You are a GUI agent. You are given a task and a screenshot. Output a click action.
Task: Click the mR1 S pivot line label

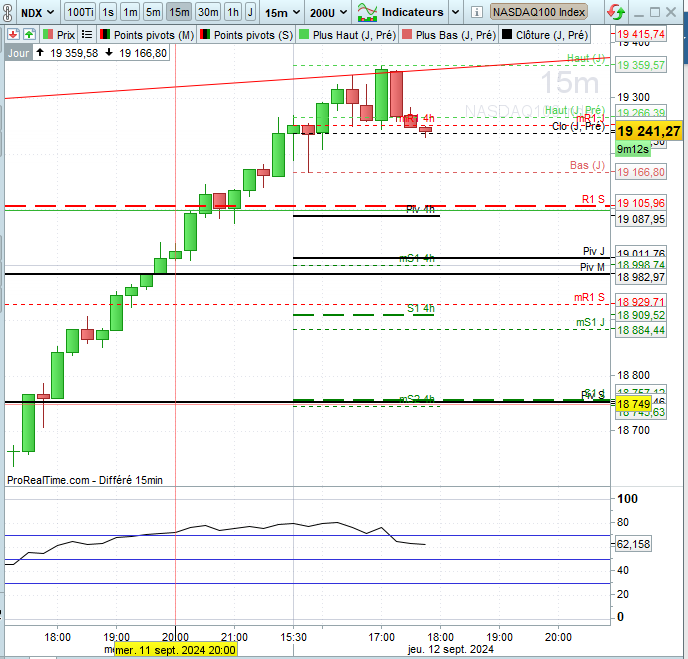tap(589, 297)
